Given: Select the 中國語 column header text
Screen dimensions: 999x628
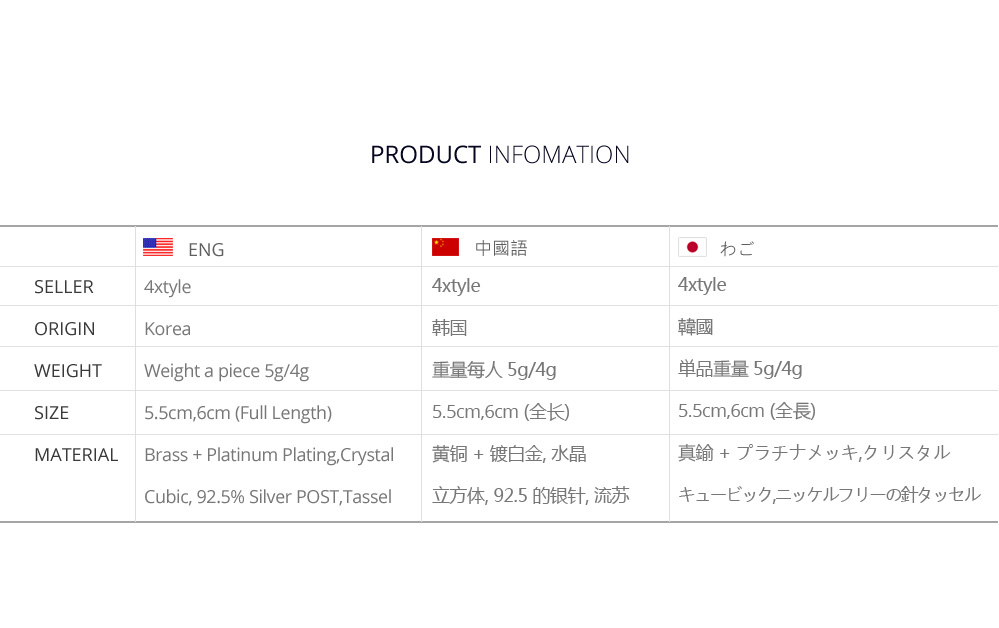Looking at the screenshot, I should point(501,248).
